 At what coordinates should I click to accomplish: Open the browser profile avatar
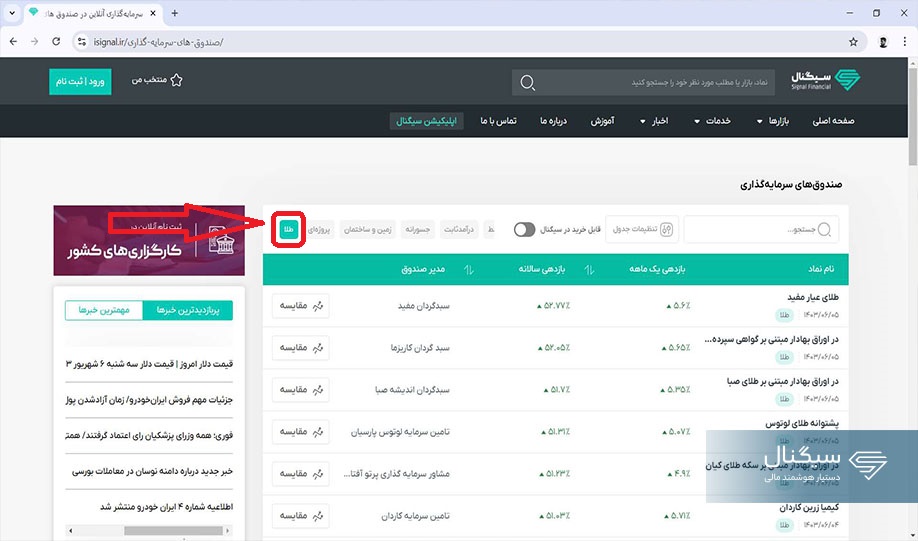click(x=883, y=42)
